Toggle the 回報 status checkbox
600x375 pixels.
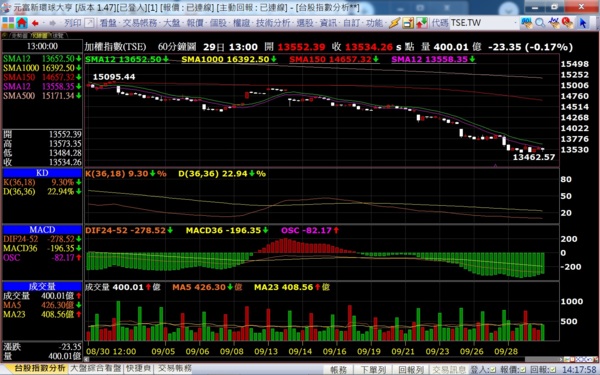pyautogui.click(x=553, y=370)
